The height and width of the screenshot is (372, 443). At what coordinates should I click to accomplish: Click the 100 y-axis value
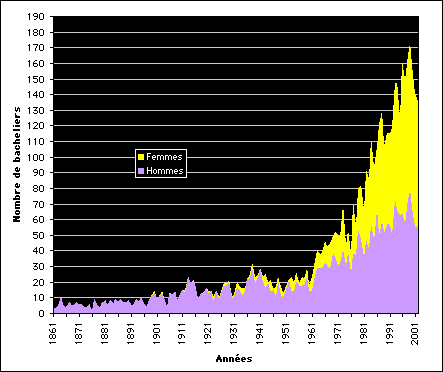(36, 157)
